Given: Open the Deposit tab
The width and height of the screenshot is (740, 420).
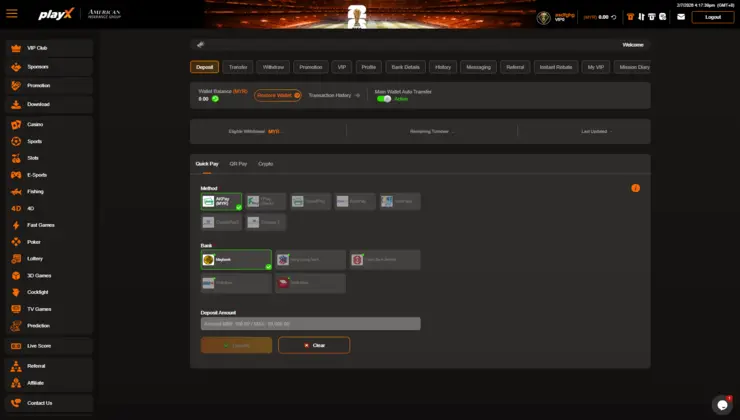Looking at the screenshot, I should [204, 67].
